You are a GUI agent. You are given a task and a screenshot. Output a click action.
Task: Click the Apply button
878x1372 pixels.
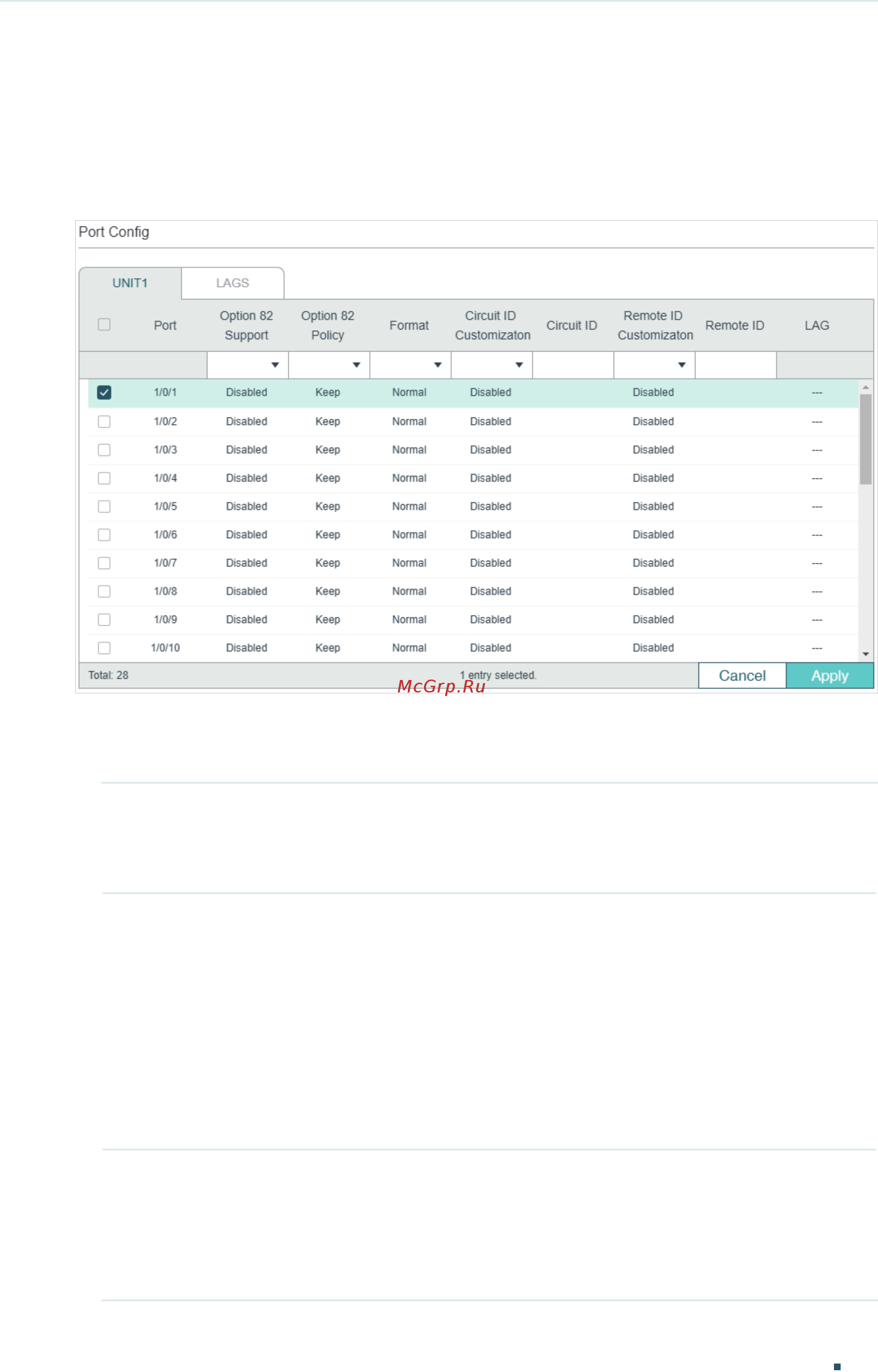pyautogui.click(x=829, y=676)
